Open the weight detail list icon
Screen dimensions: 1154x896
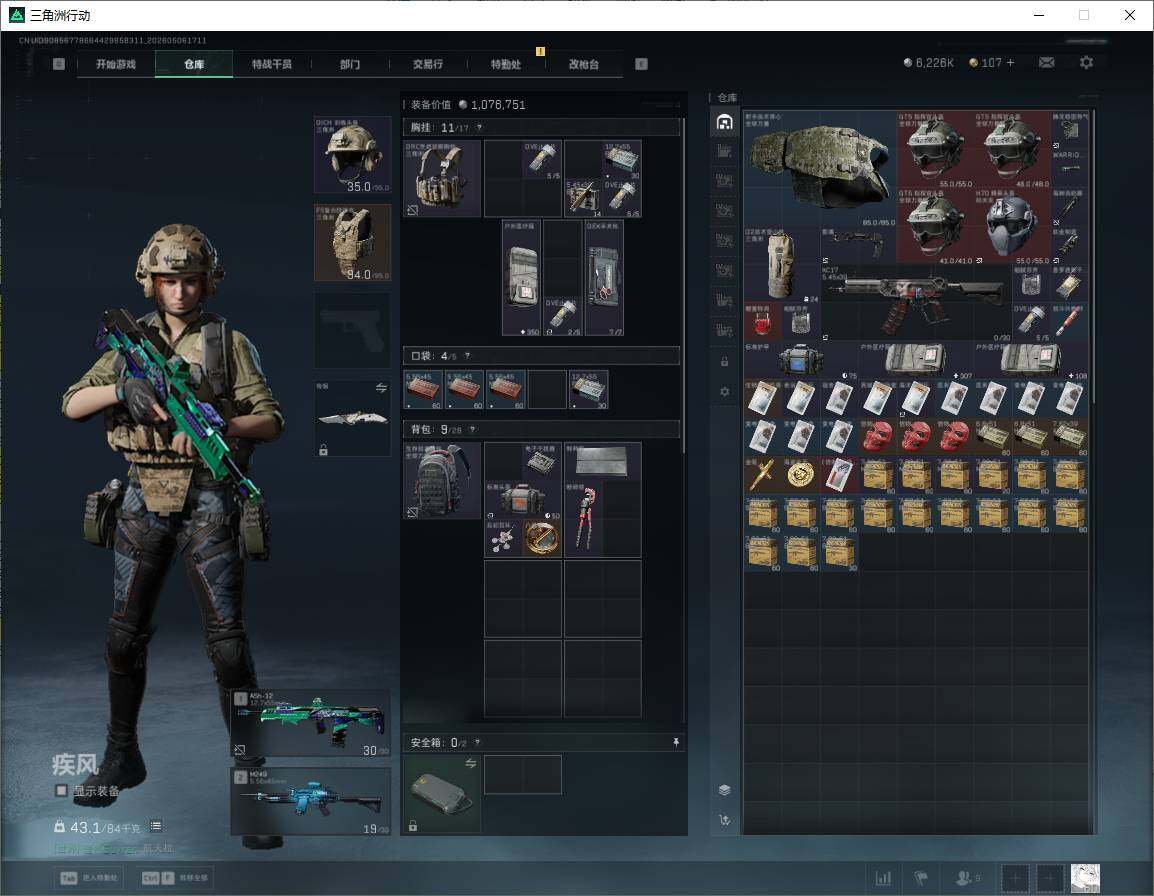tap(156, 826)
